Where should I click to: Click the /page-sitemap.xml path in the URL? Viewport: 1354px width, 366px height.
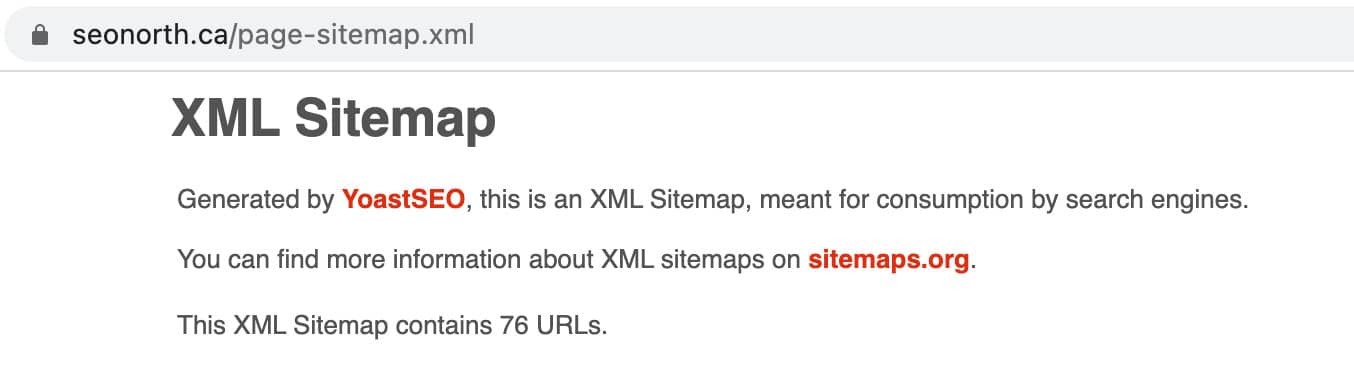coord(351,36)
